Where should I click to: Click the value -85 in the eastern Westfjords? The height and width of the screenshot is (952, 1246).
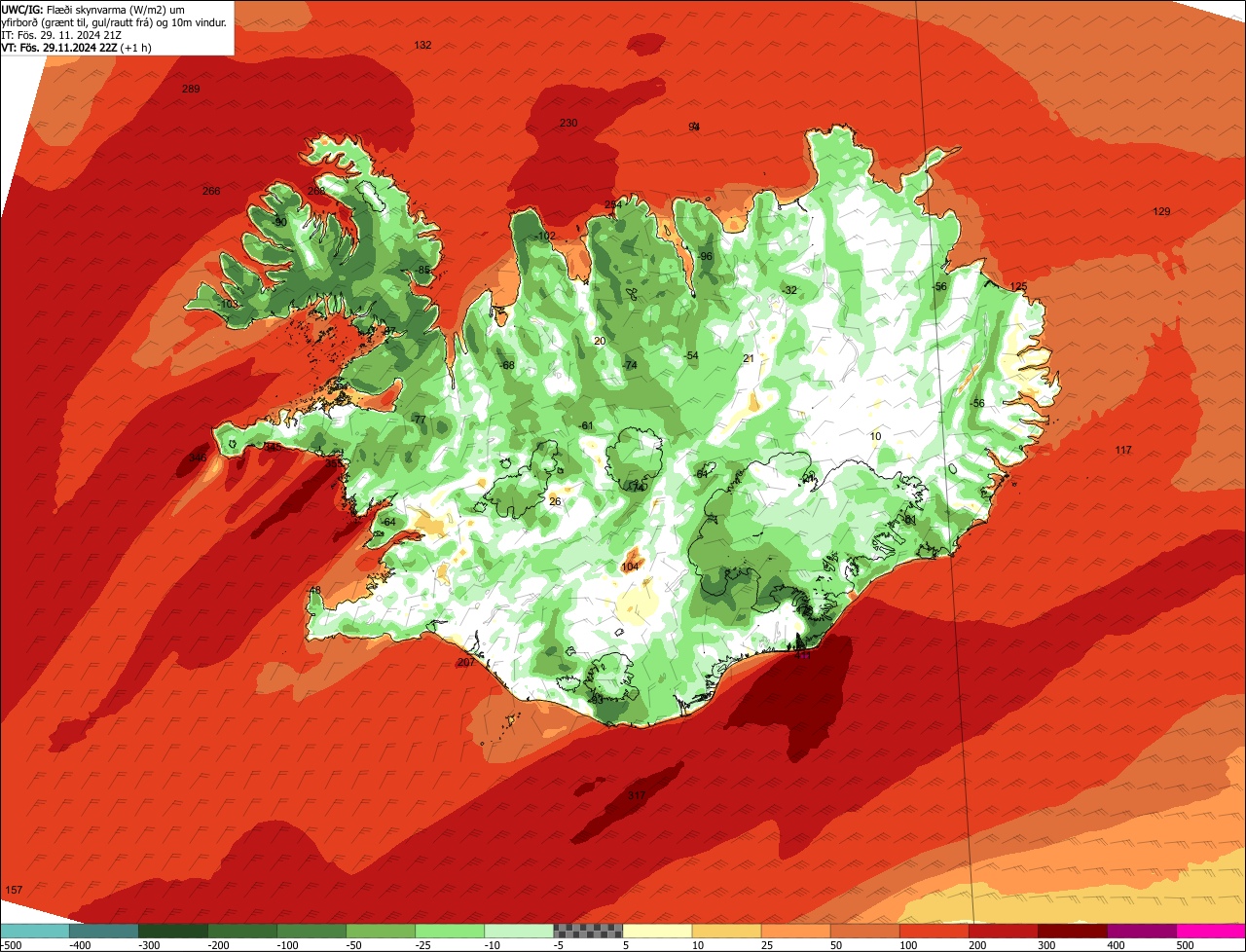point(422,271)
